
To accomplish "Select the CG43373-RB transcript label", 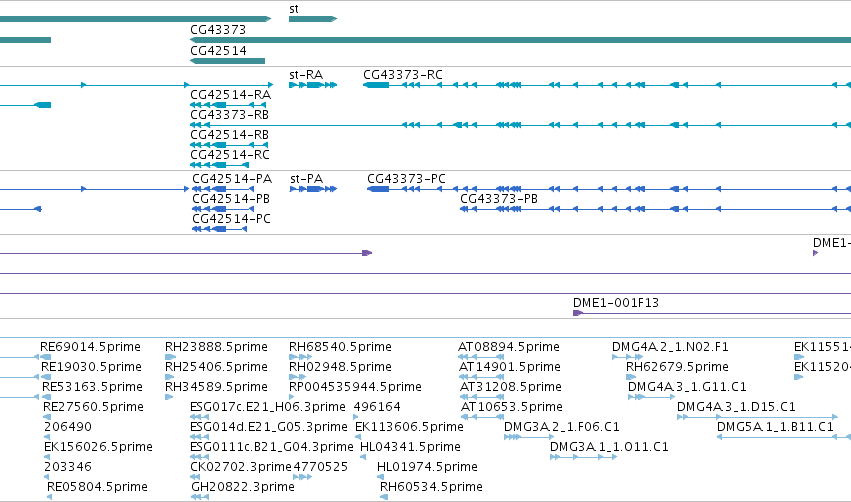I will (x=229, y=115).
